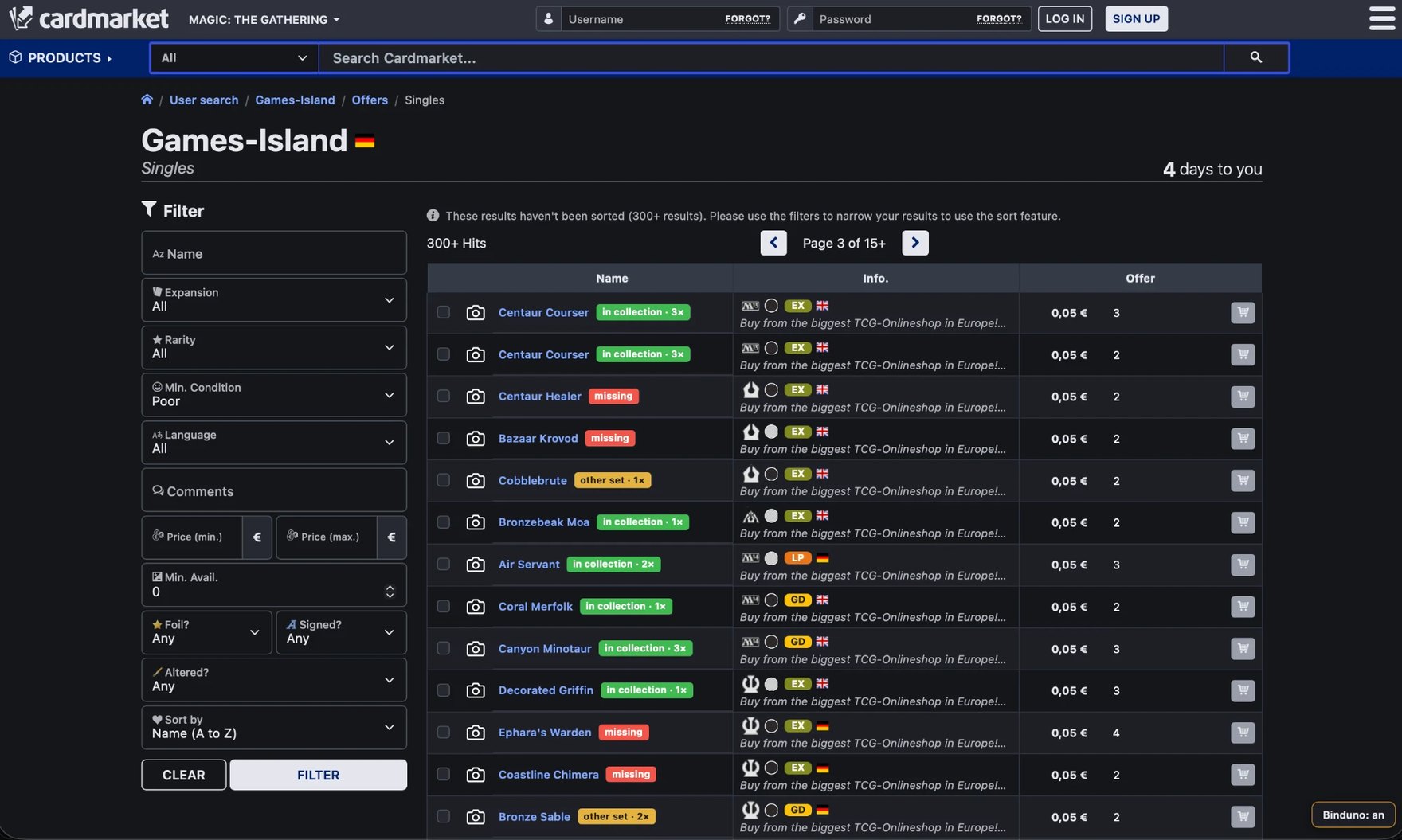Tick the Centaur Healer row checkbox
This screenshot has width=1402, height=840.
coord(444,397)
